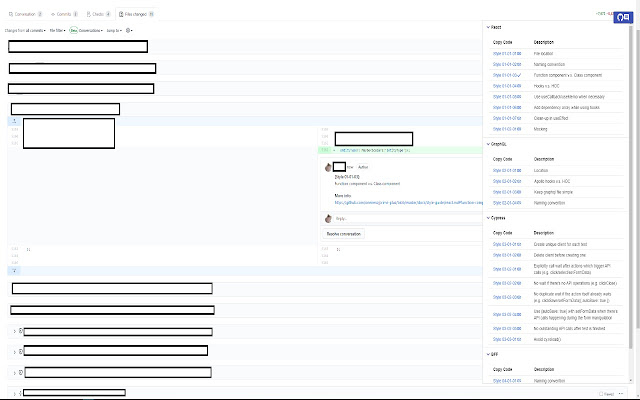Screen dimensions: 640x400
Task: Copy code for Use useCallback/useMemo row
Action: 507,97
